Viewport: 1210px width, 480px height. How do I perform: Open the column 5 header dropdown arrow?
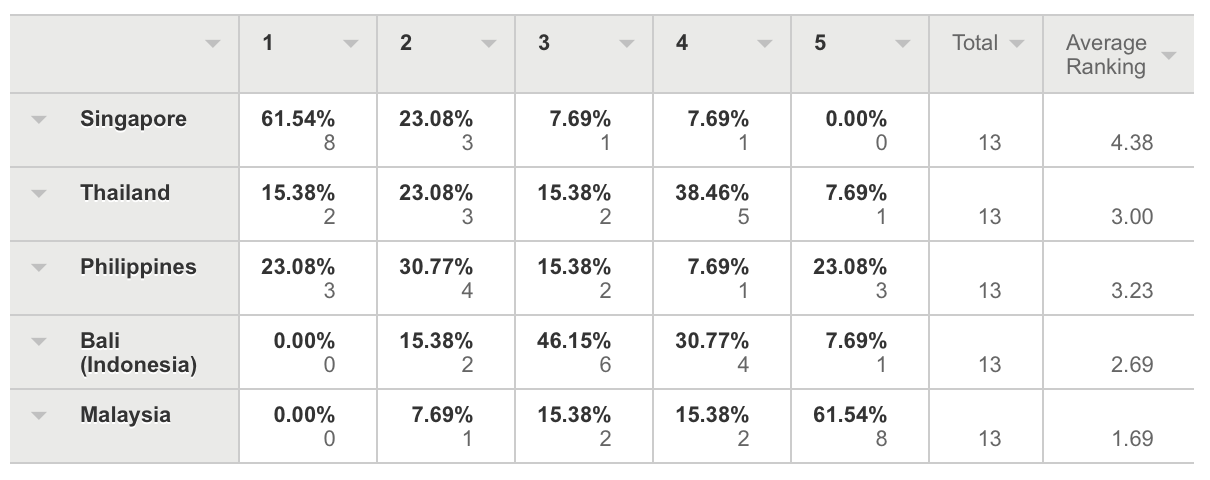pyautogui.click(x=902, y=44)
